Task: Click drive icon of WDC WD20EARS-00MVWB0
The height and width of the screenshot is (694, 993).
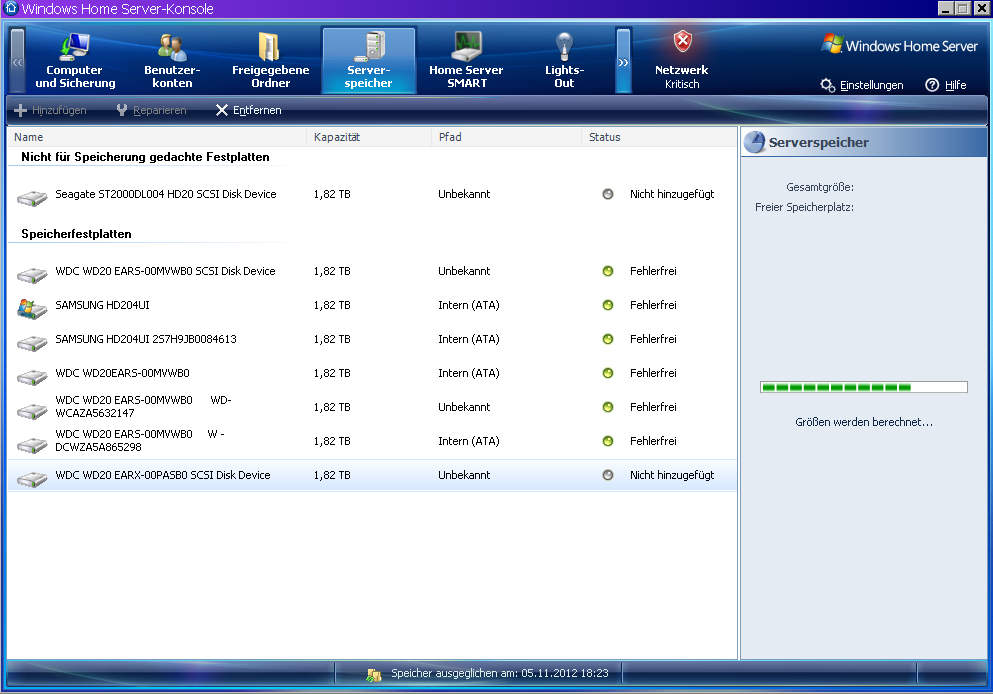Action: tap(32, 377)
